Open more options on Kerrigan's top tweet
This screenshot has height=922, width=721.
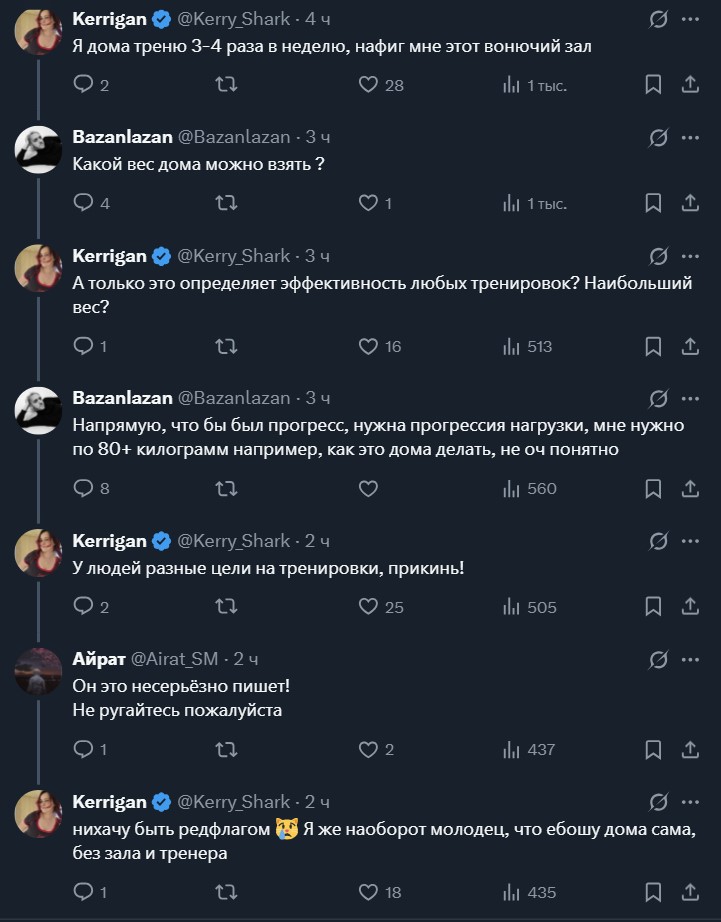pyautogui.click(x=690, y=19)
